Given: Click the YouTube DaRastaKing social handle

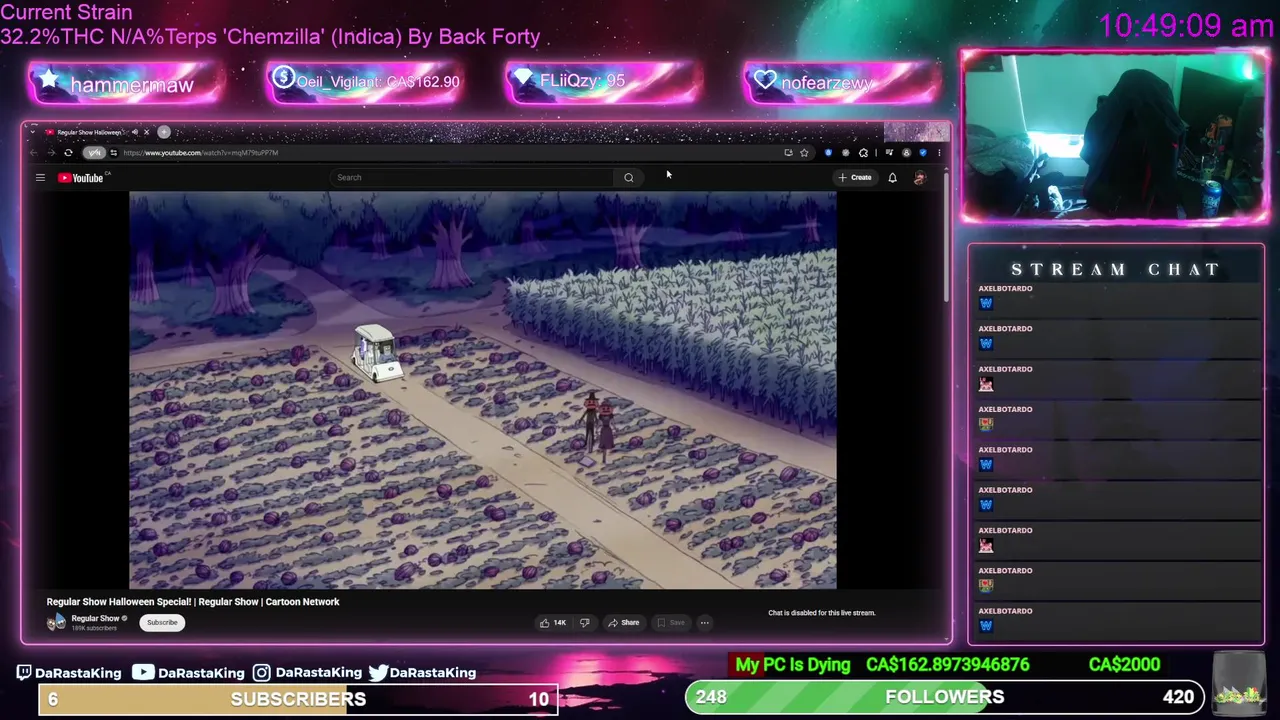Looking at the screenshot, I should (188, 673).
